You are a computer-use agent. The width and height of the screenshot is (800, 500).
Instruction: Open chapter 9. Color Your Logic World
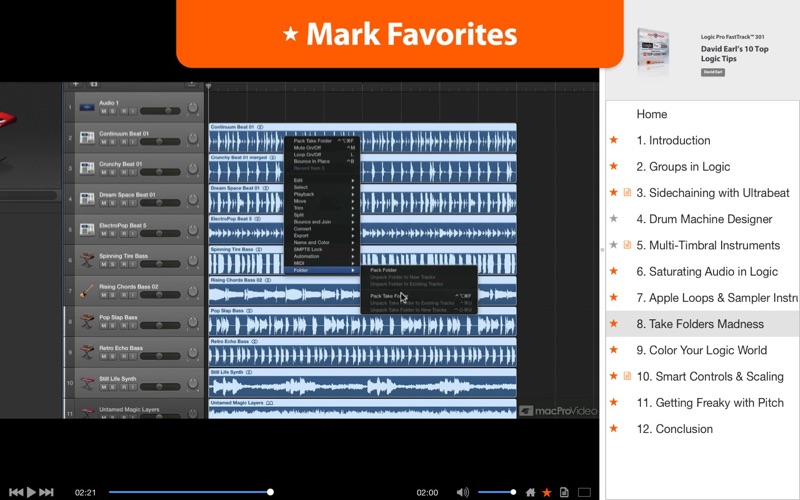click(x=702, y=350)
